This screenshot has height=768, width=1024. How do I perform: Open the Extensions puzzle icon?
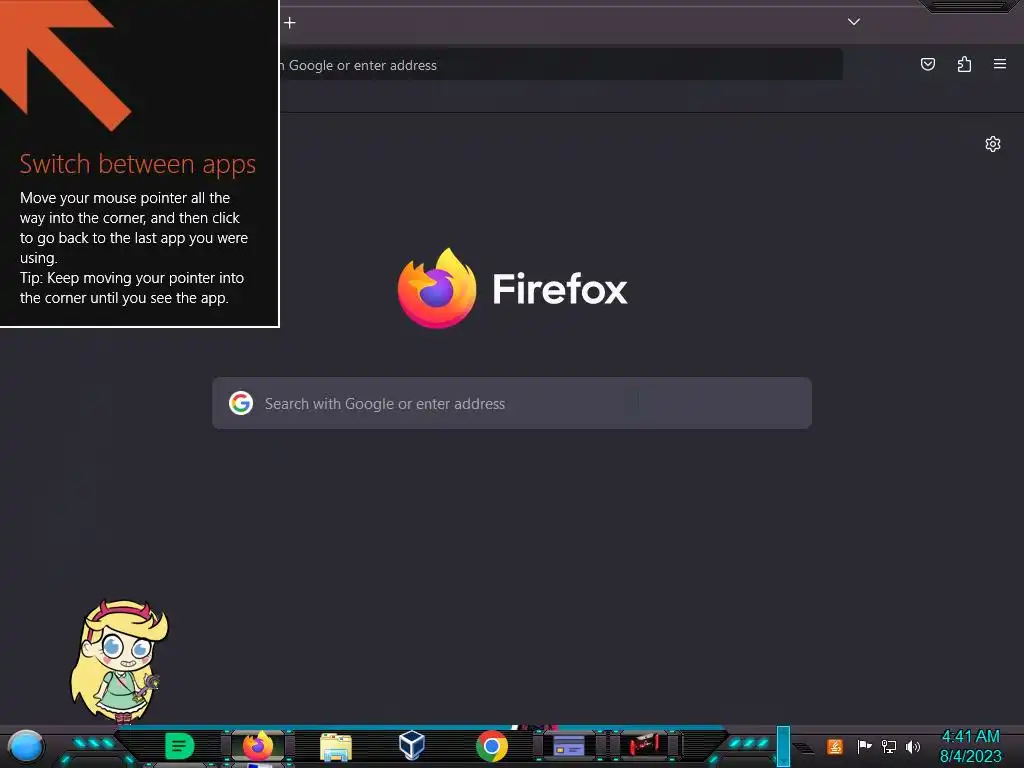point(964,64)
